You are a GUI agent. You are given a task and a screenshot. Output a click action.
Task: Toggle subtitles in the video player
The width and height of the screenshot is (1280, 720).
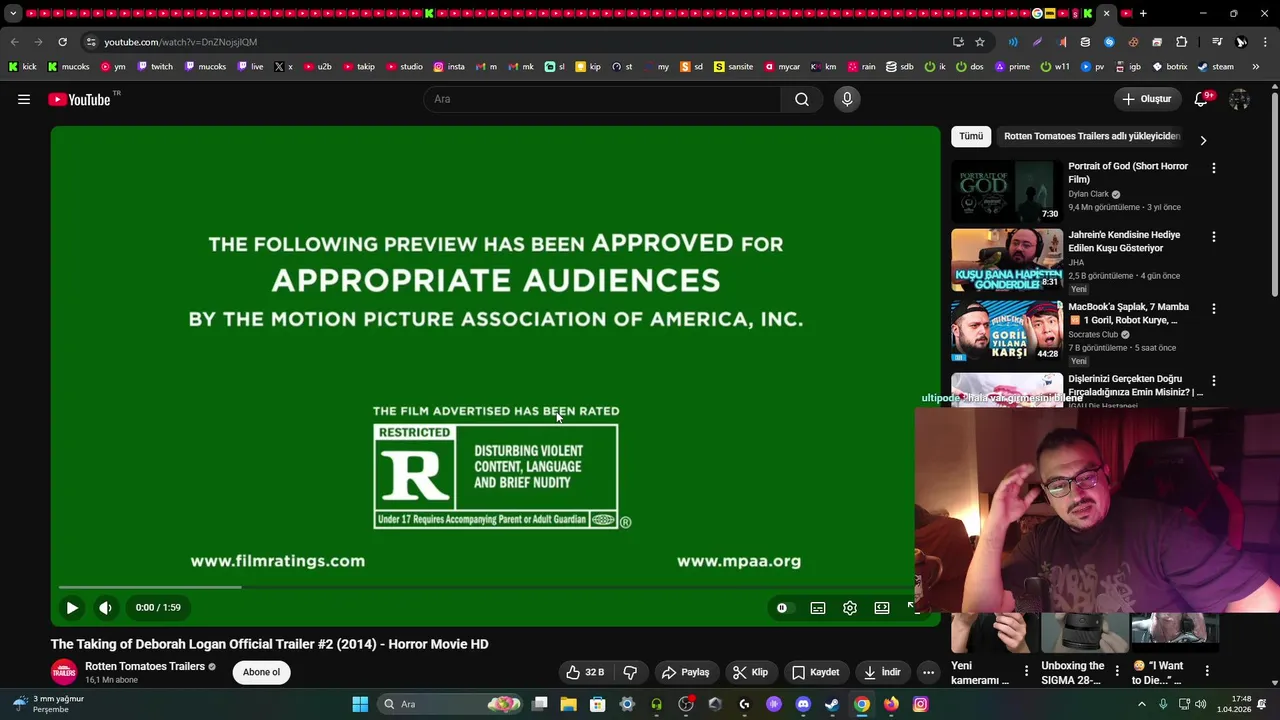(818, 607)
